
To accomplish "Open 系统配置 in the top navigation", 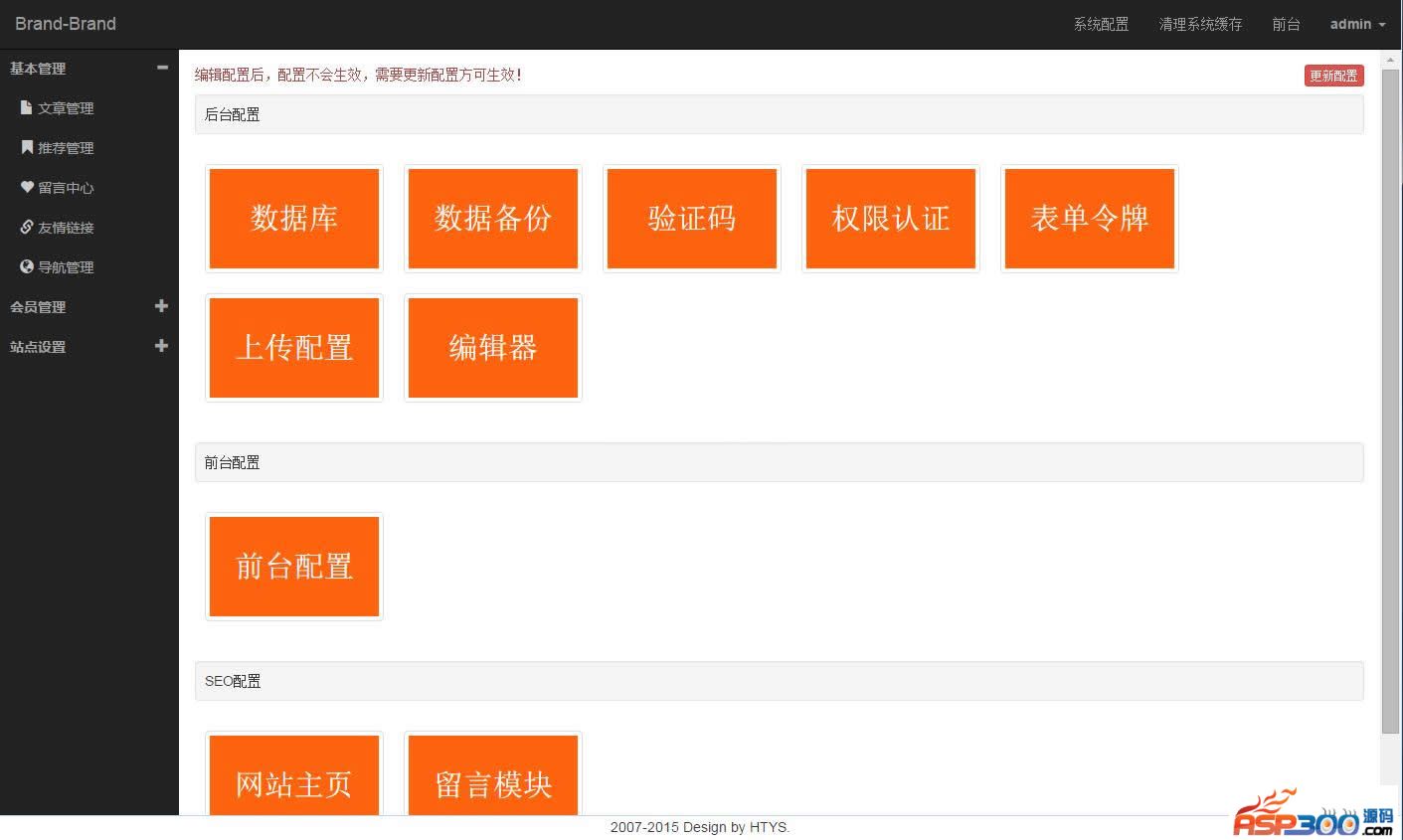I will coord(1101,24).
